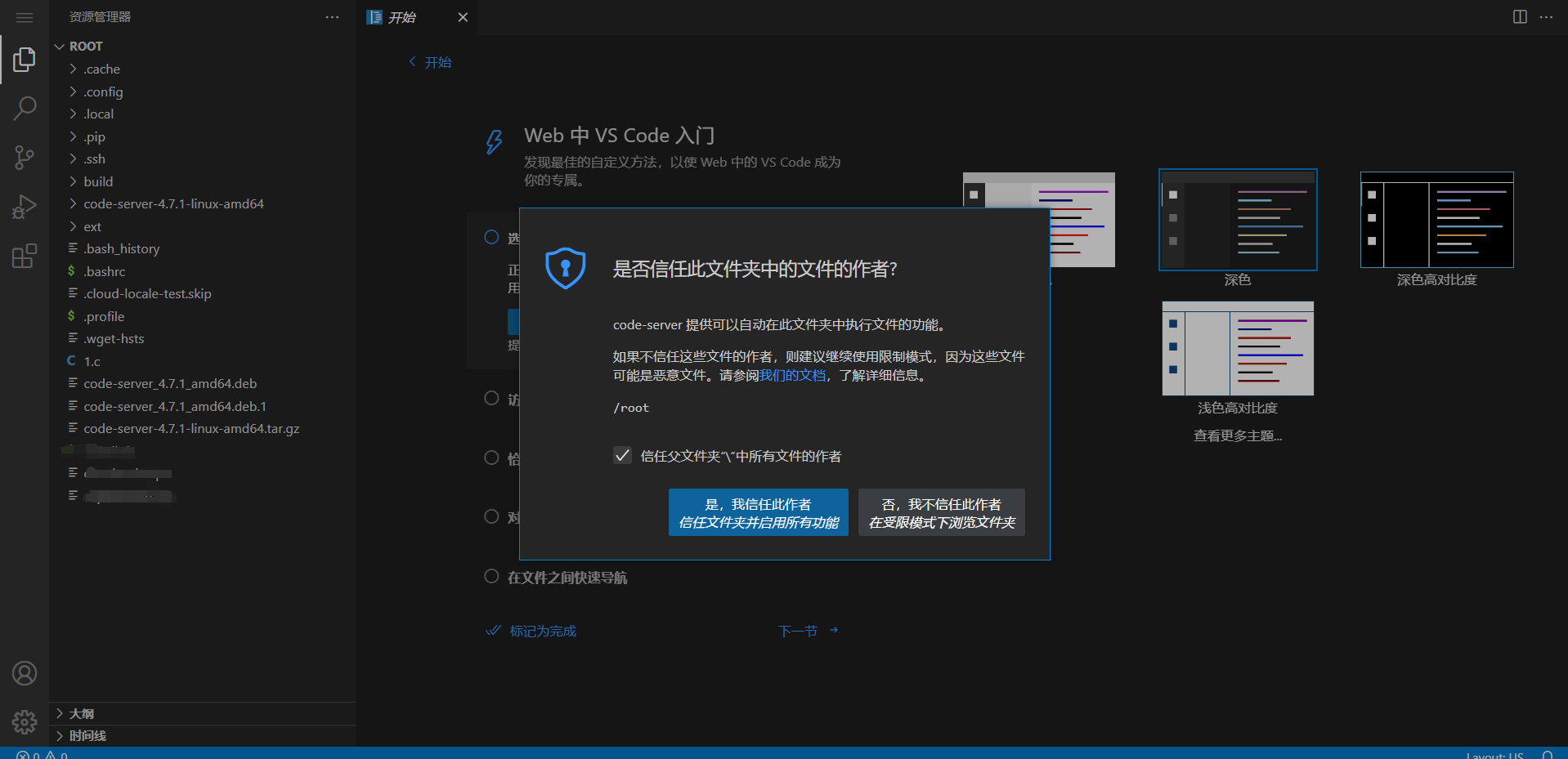Open the Extensions view
Screen dimensions: 1568x759
[x=25, y=256]
